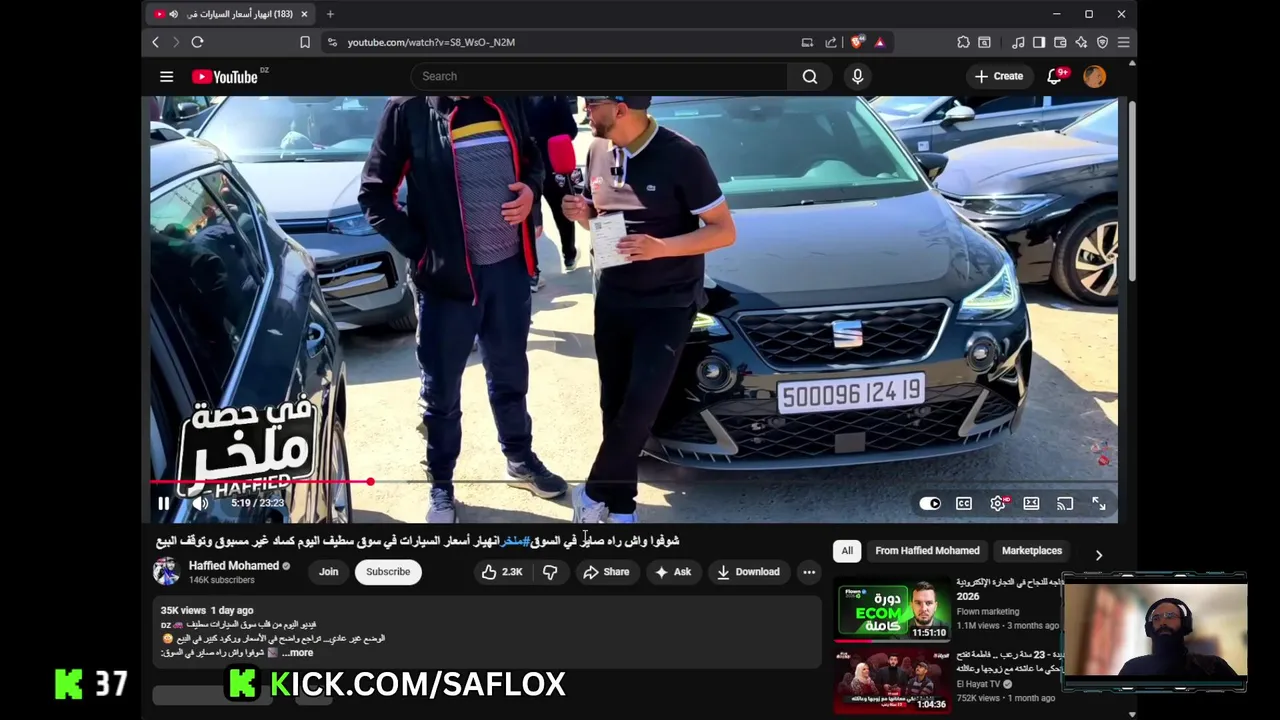Switch to theater mode
Screen dimensions: 1280x720
coord(1031,503)
